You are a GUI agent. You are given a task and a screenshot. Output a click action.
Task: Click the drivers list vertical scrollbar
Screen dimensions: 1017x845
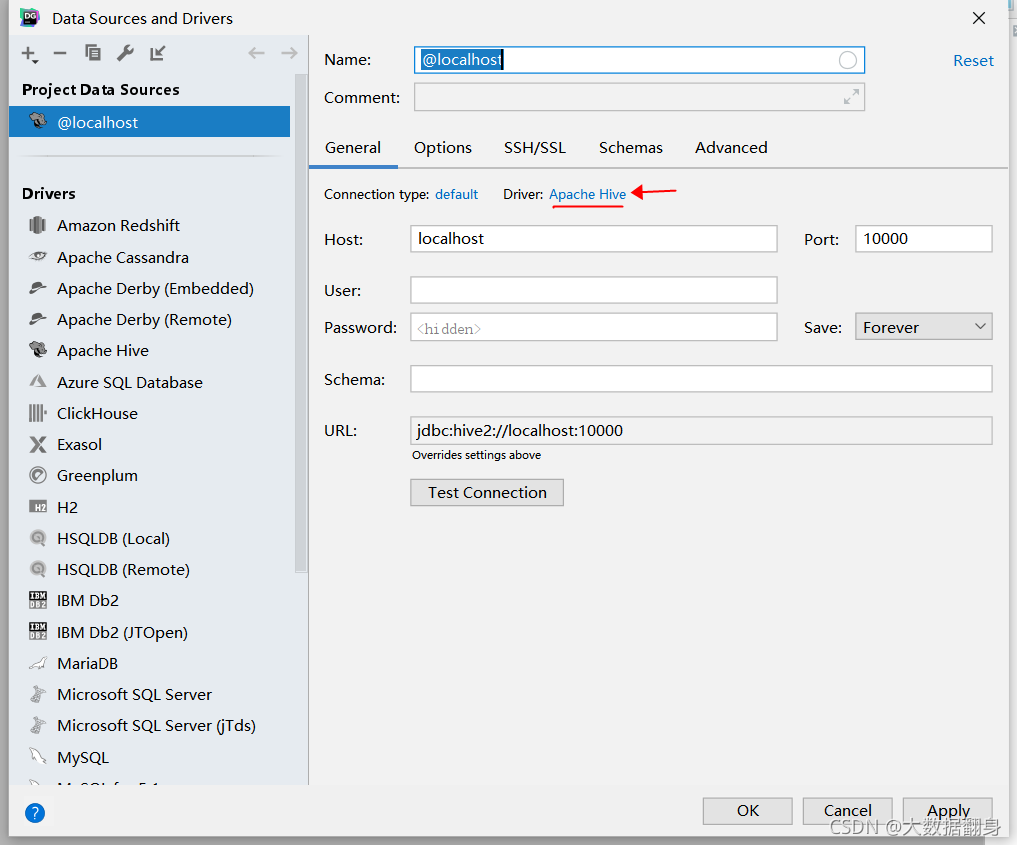pos(300,324)
